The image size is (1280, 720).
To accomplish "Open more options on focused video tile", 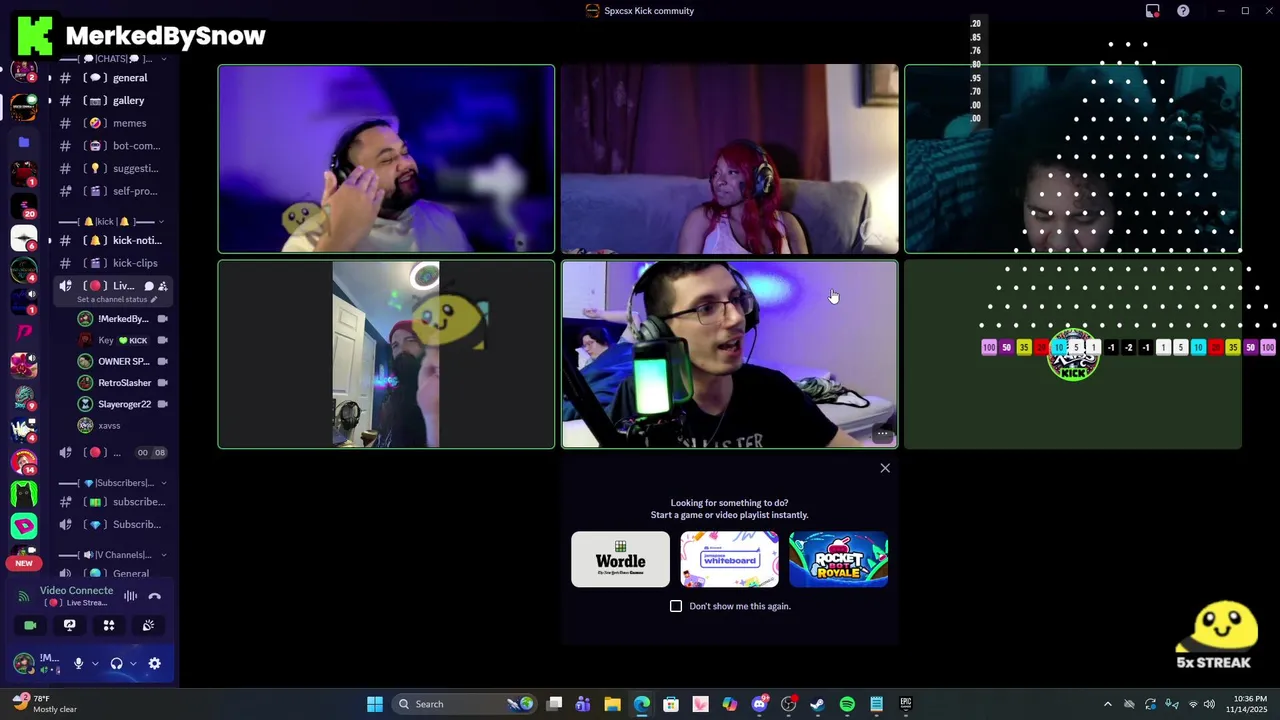I will click(x=882, y=434).
